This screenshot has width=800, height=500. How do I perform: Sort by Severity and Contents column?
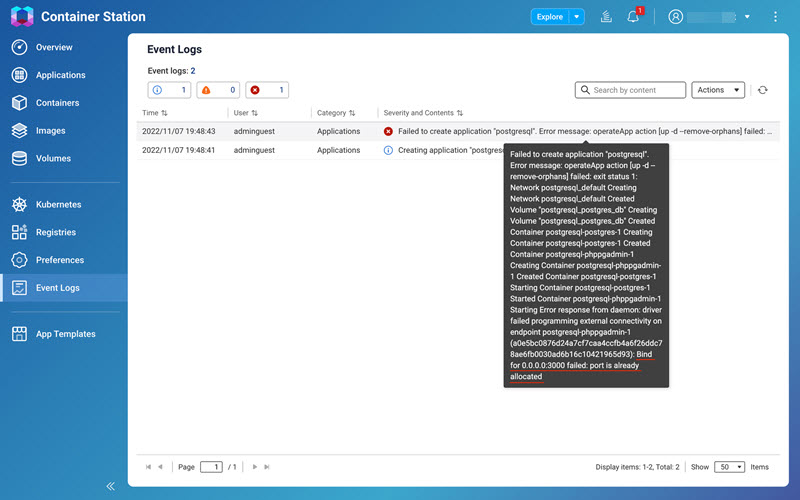[423, 113]
